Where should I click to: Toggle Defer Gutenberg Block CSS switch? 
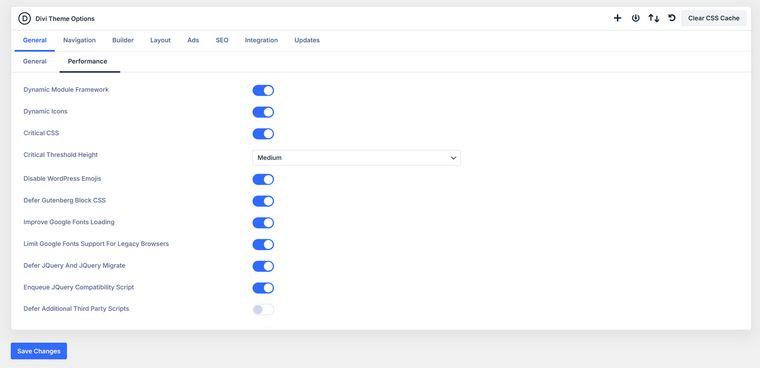tap(263, 201)
